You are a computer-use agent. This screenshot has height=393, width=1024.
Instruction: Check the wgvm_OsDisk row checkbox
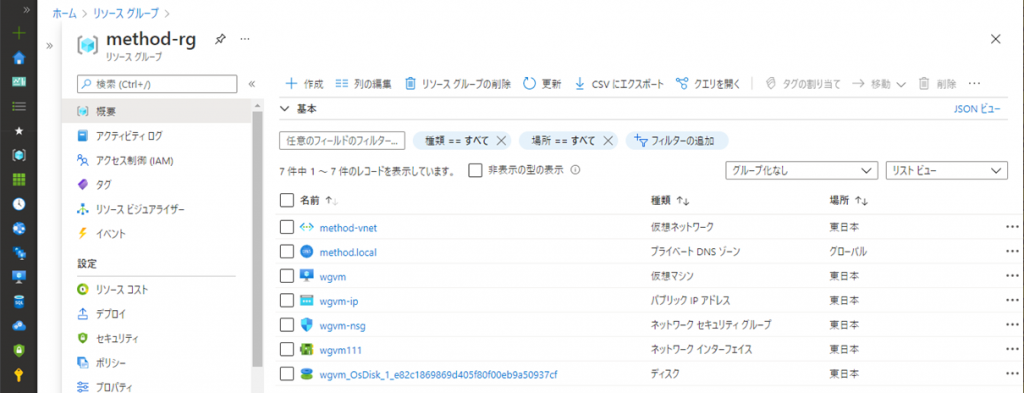286,374
